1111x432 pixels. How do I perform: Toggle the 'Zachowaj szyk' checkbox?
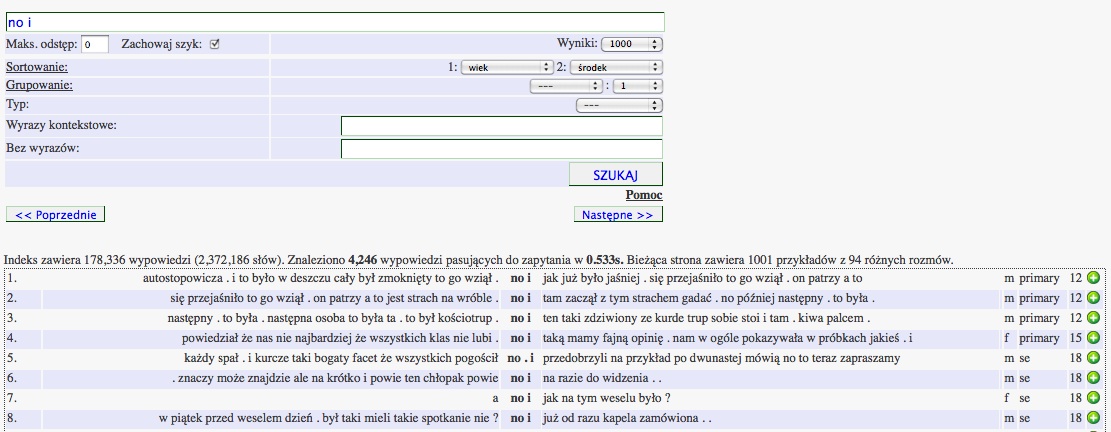point(214,44)
